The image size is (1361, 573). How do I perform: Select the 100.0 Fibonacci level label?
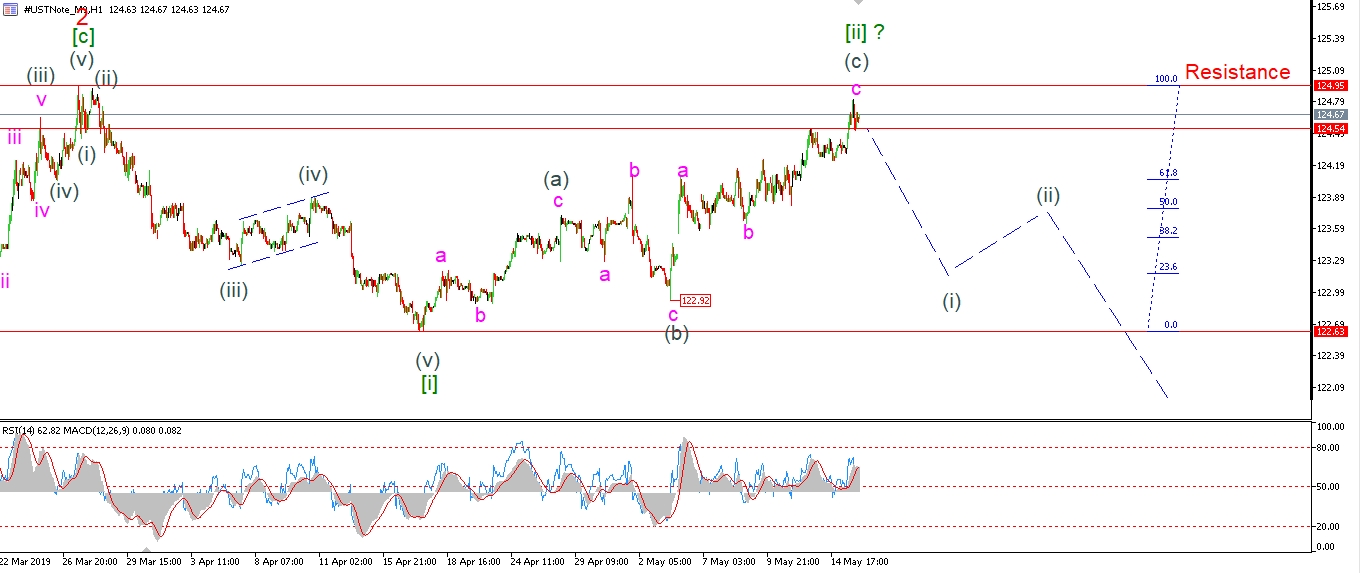tap(1165, 78)
